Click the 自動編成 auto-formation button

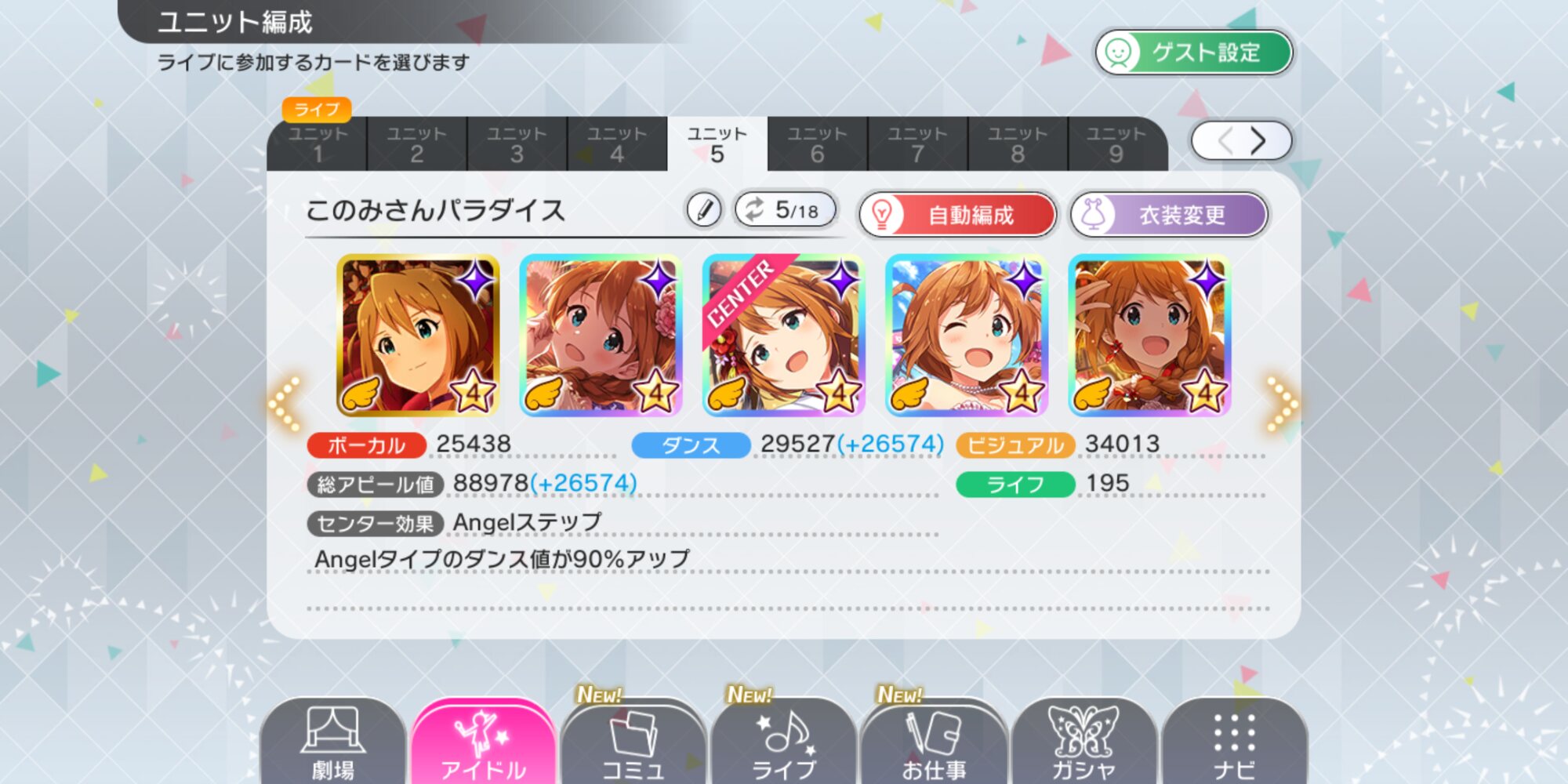958,214
